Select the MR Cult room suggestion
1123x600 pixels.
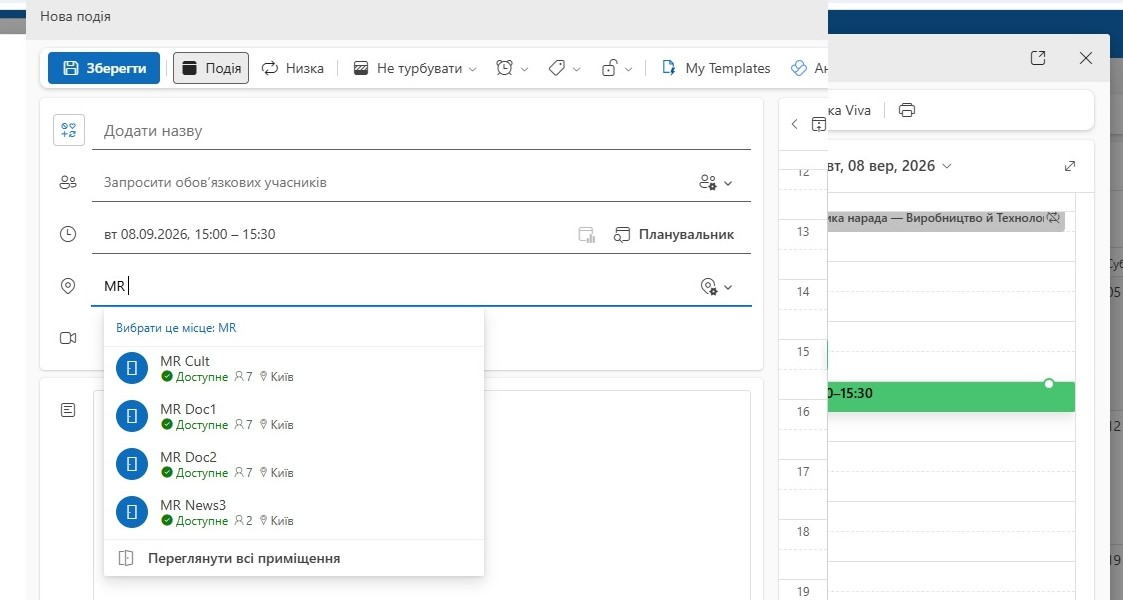click(x=294, y=369)
